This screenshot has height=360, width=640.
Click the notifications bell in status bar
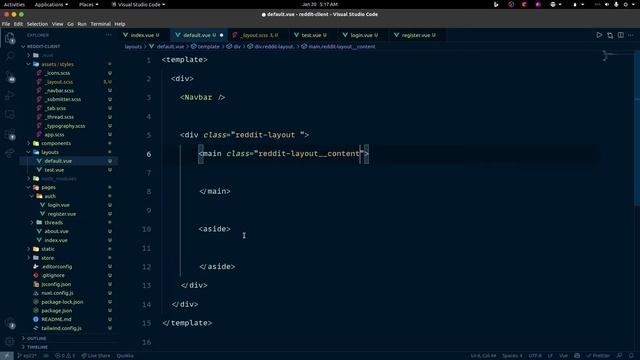(x=631, y=356)
